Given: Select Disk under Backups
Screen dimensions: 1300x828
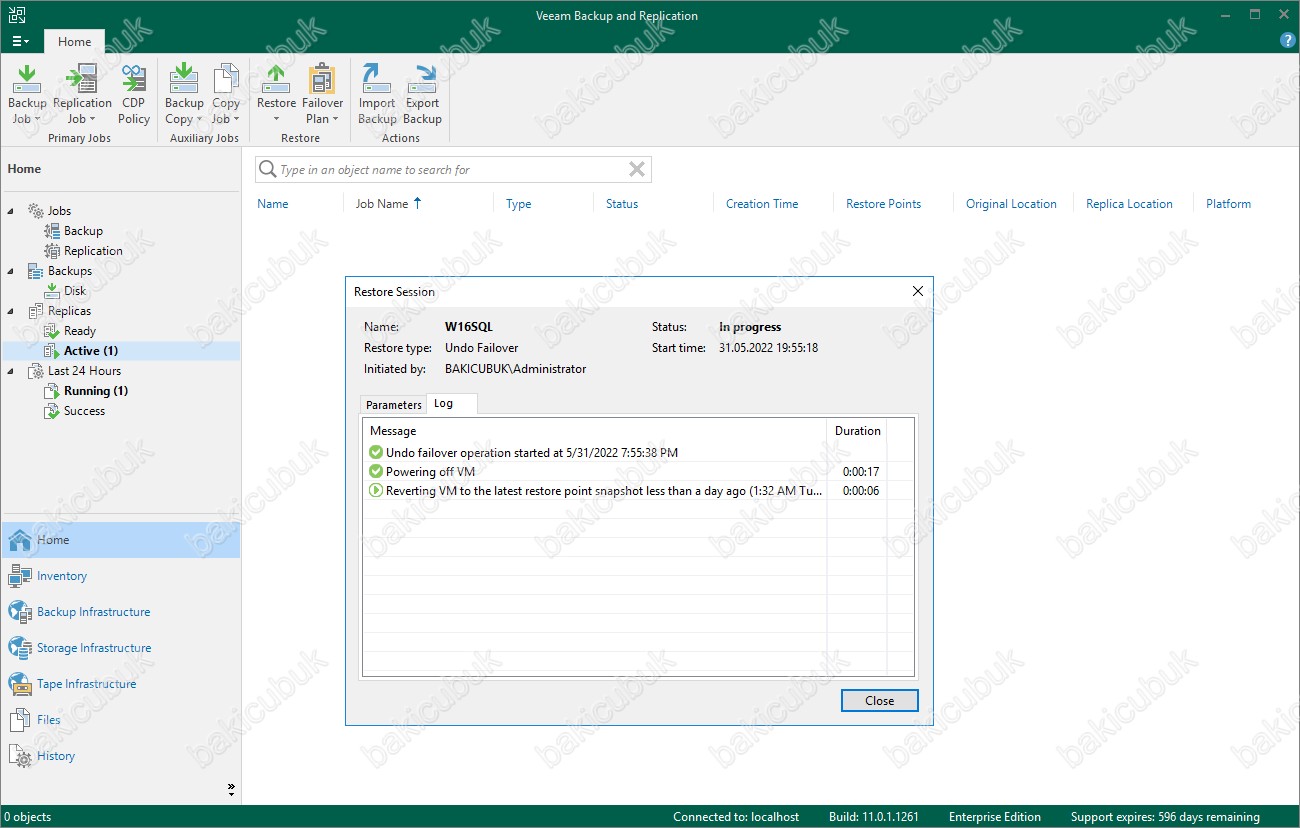Looking at the screenshot, I should (x=75, y=291).
